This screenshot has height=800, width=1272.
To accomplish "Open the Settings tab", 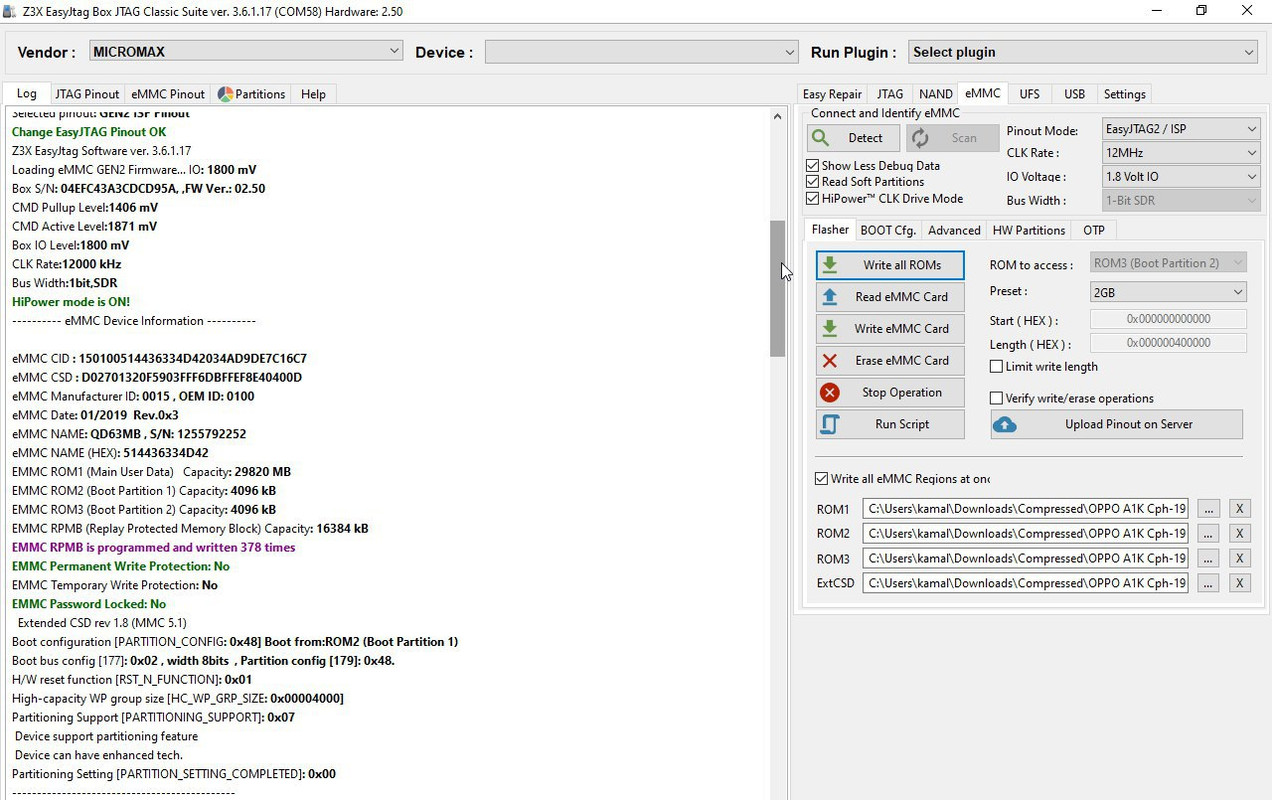I will tap(1125, 94).
